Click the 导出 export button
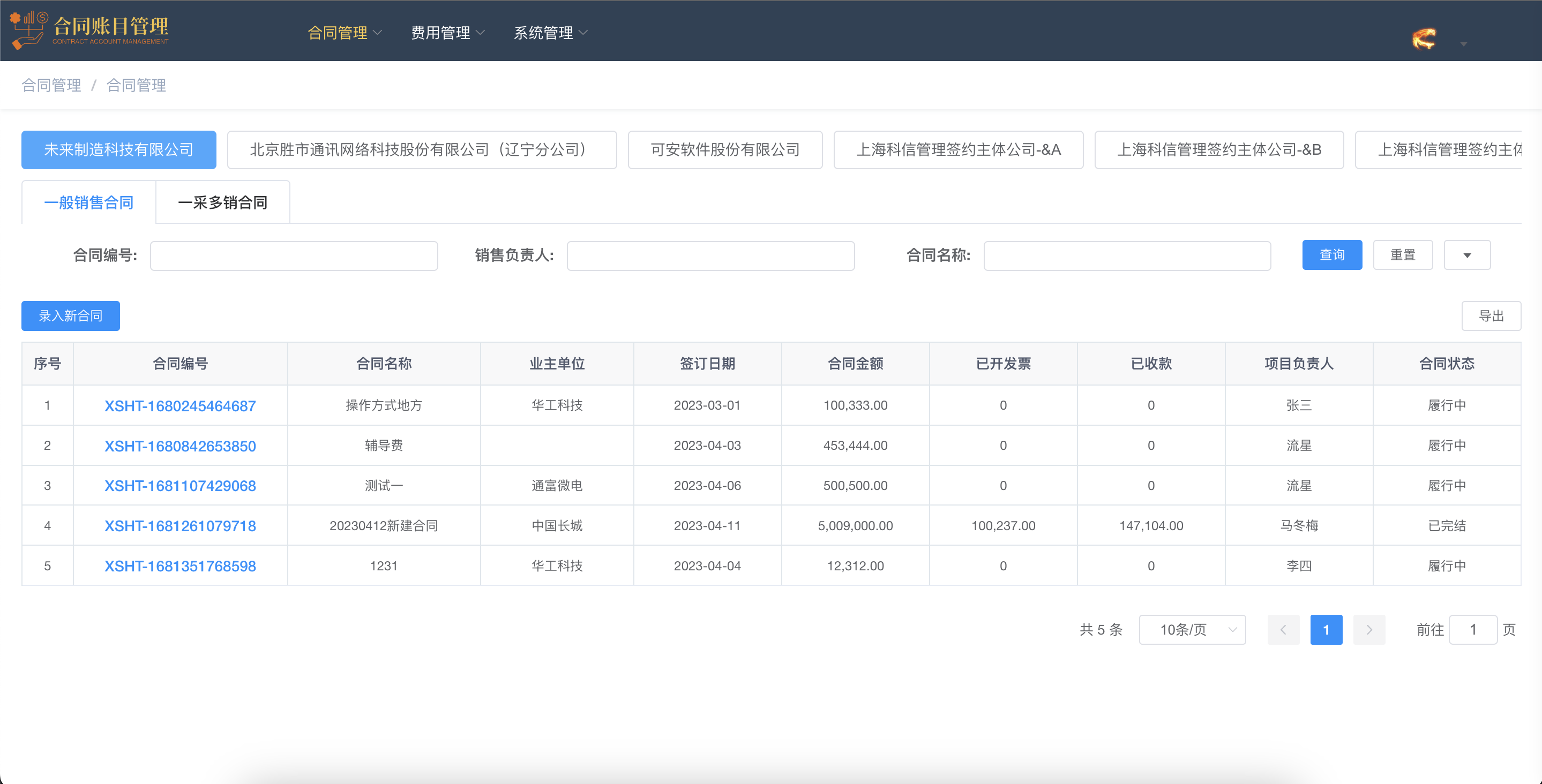 click(1491, 315)
